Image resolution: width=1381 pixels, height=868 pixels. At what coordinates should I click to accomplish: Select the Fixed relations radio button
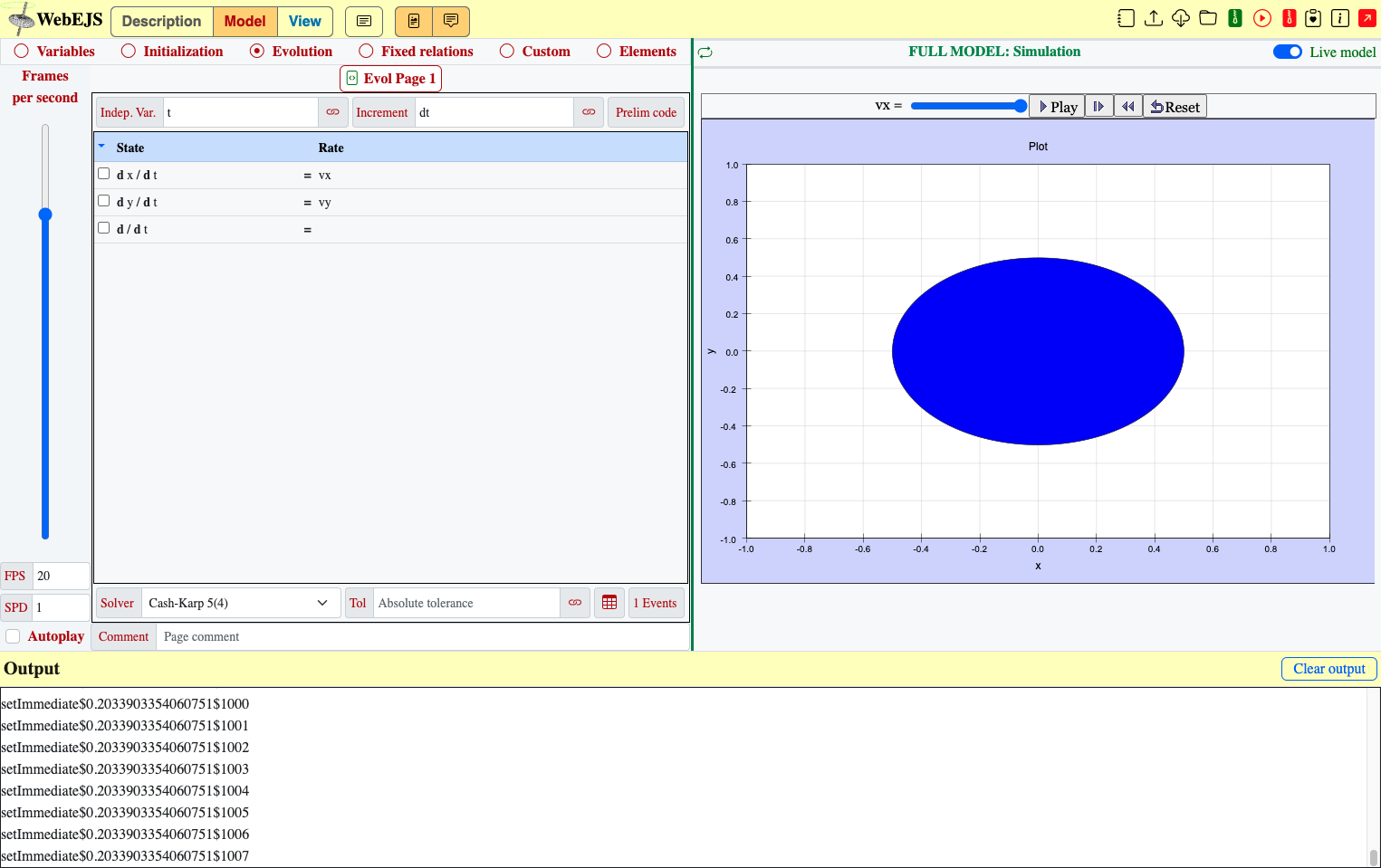click(x=366, y=52)
